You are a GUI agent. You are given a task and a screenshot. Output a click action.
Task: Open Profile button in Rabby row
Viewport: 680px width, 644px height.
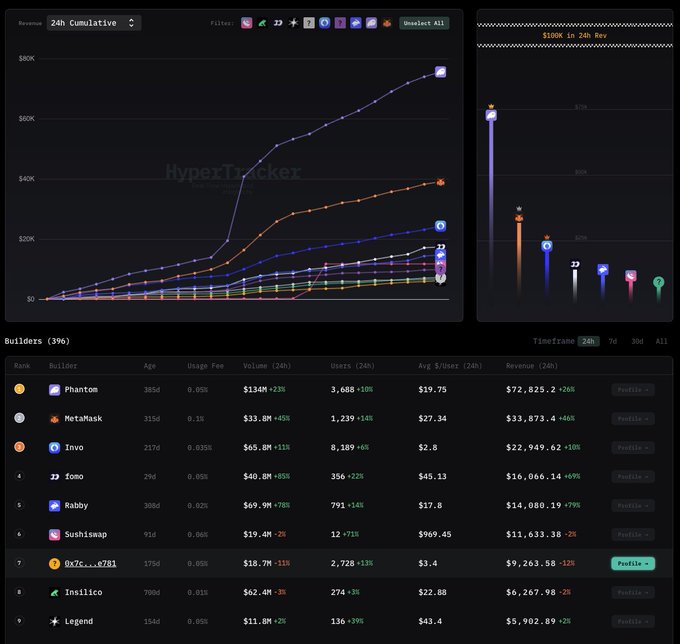(633, 505)
